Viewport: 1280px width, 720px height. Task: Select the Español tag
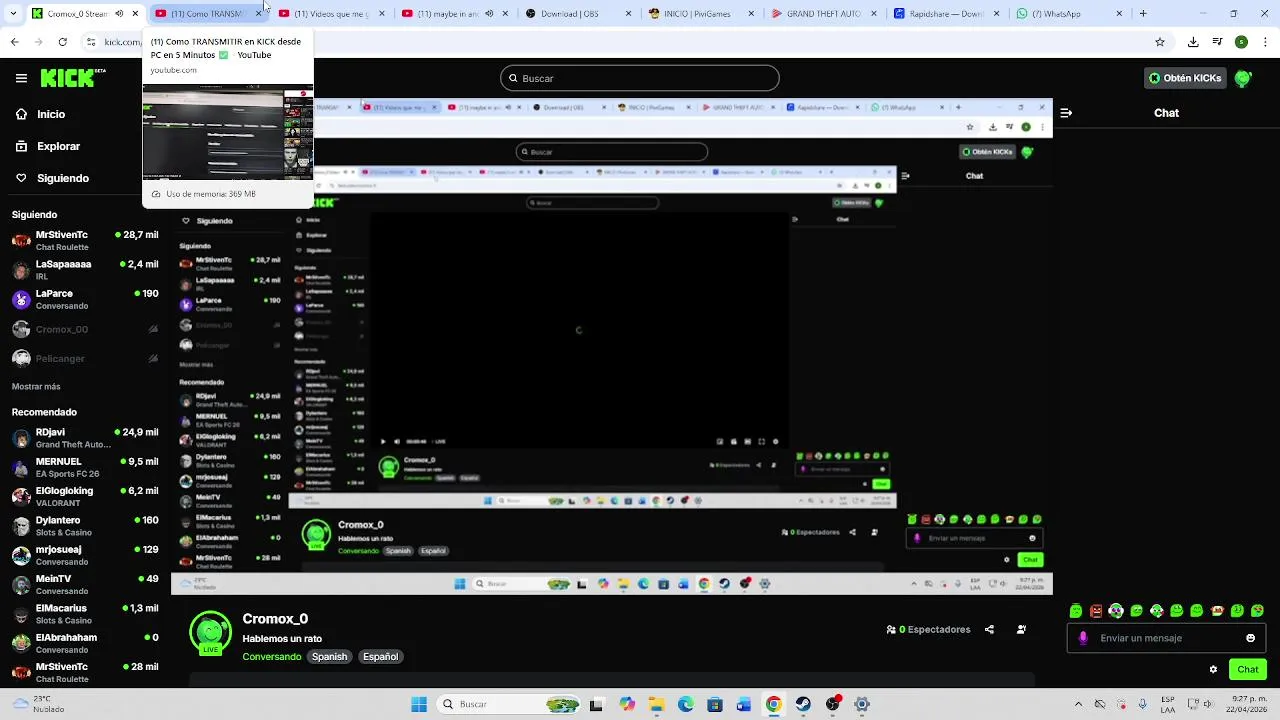point(380,657)
